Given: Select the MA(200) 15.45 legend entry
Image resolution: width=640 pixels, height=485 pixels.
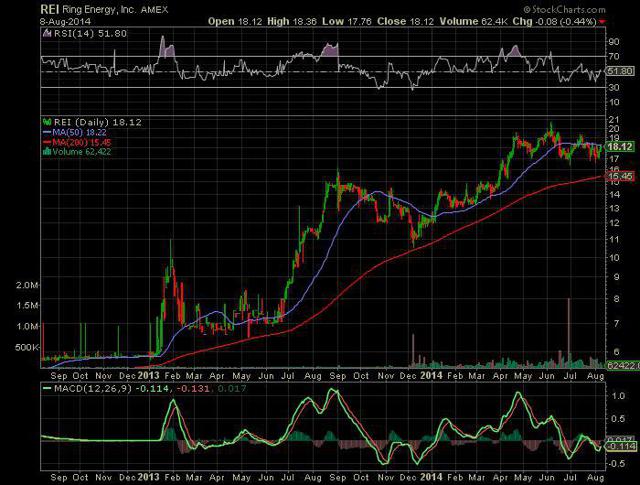Looking at the screenshot, I should point(82,142).
